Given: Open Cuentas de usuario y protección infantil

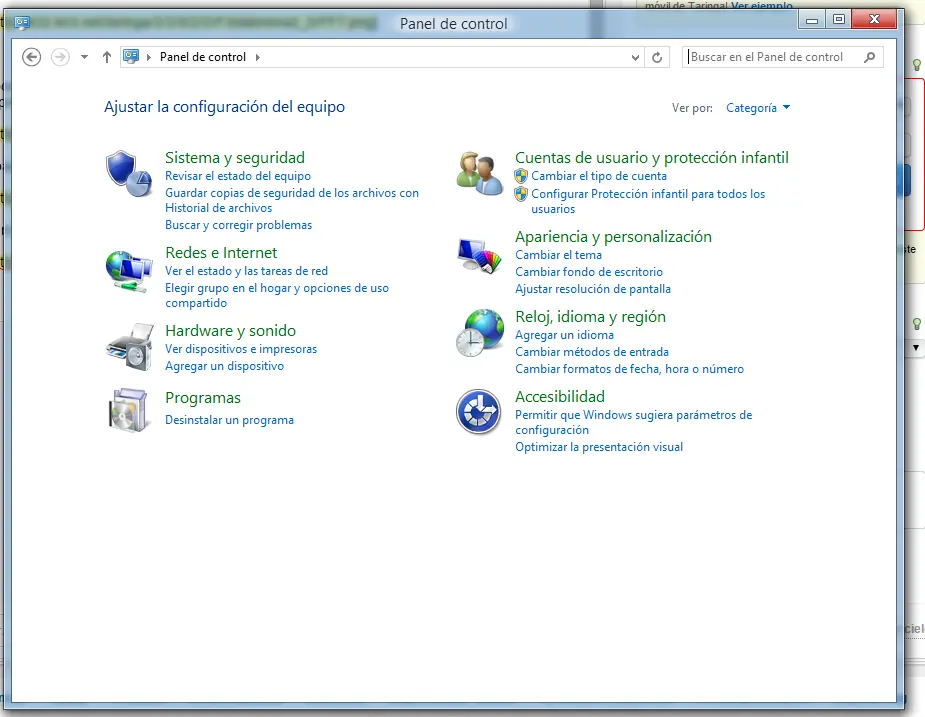Looking at the screenshot, I should pos(652,158).
